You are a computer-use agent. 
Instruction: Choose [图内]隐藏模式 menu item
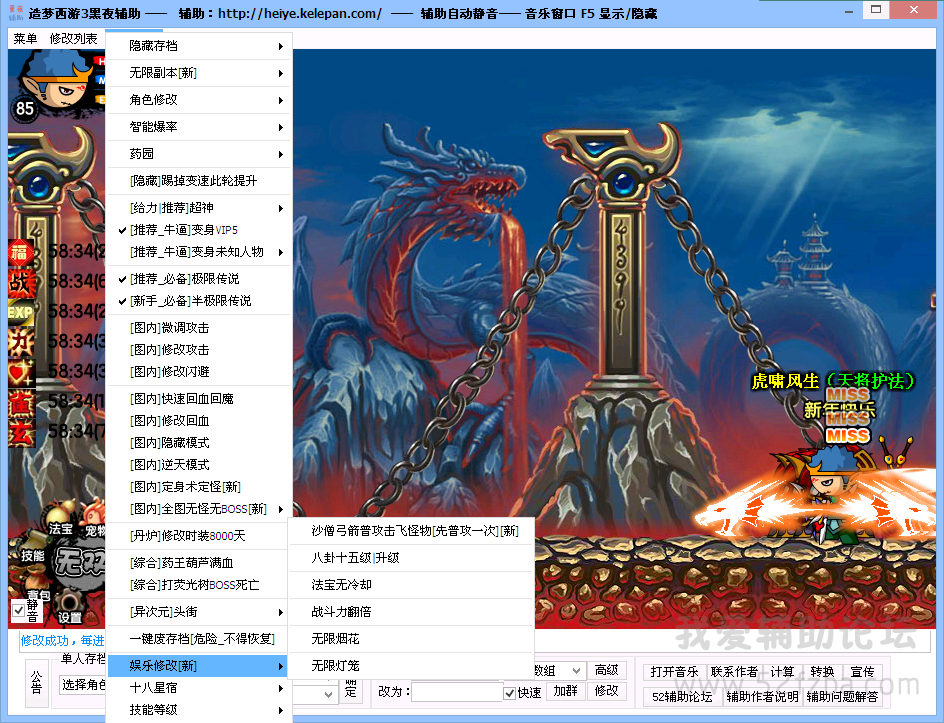[199, 442]
